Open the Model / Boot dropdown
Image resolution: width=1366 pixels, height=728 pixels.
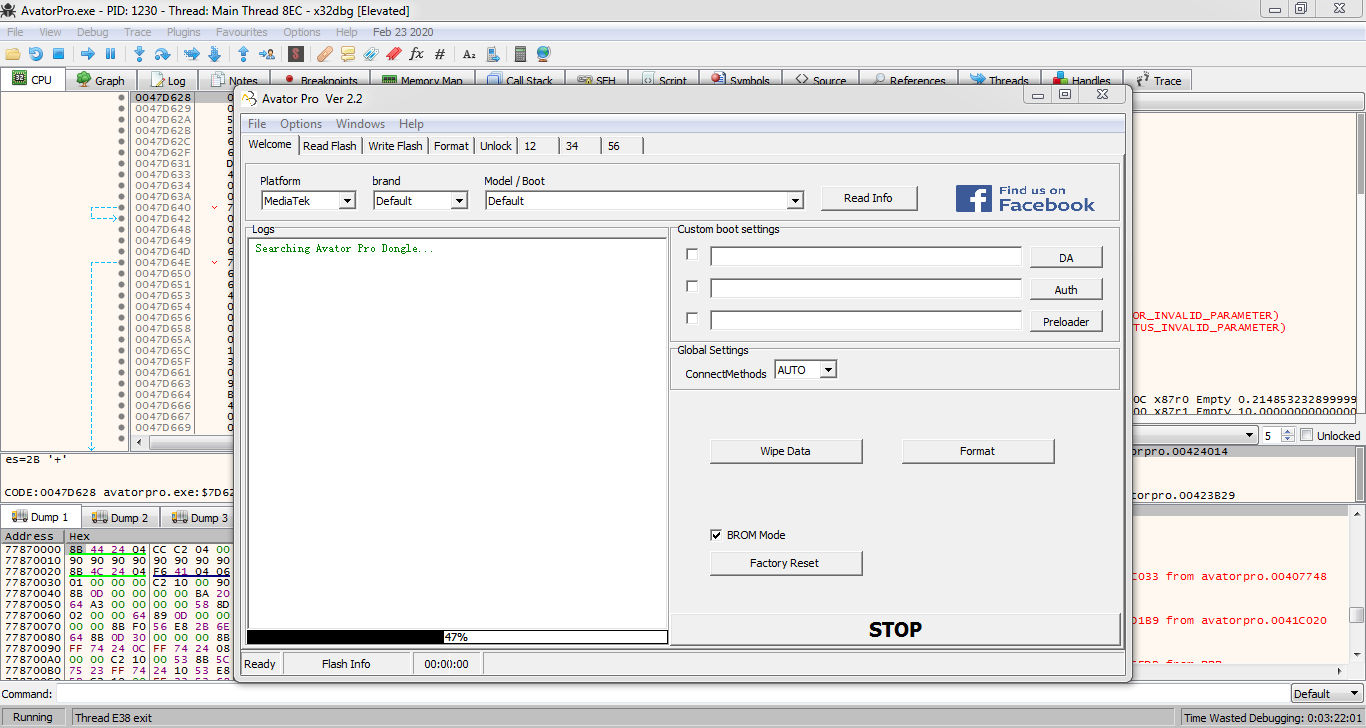pos(795,201)
